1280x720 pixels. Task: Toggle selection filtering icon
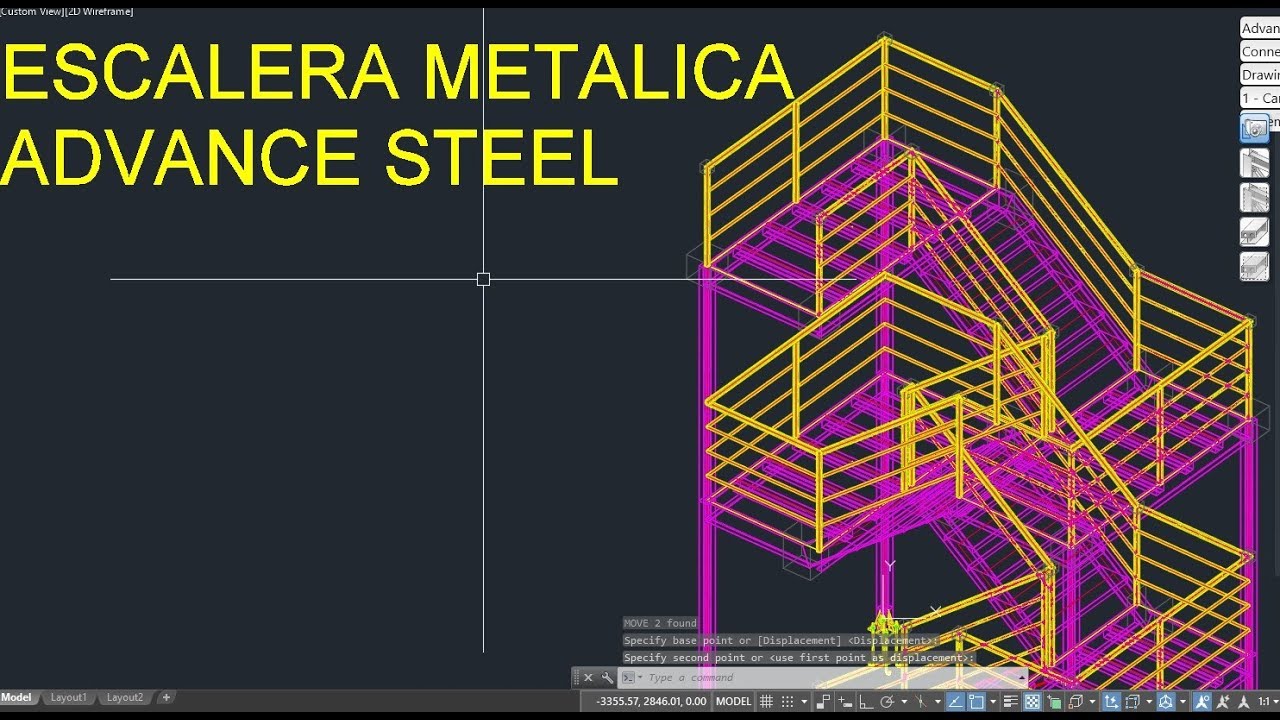[x=1132, y=701]
